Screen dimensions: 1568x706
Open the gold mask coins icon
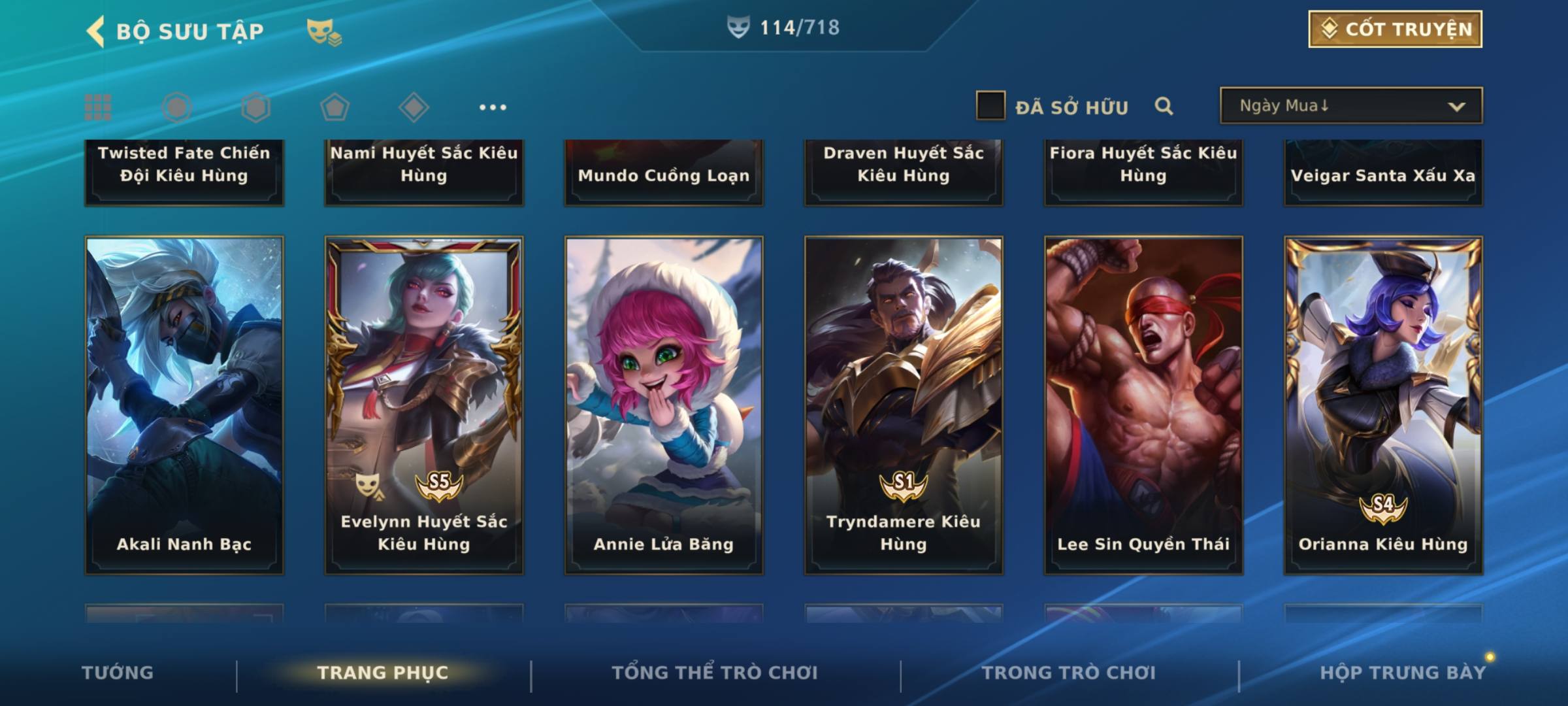point(324,32)
